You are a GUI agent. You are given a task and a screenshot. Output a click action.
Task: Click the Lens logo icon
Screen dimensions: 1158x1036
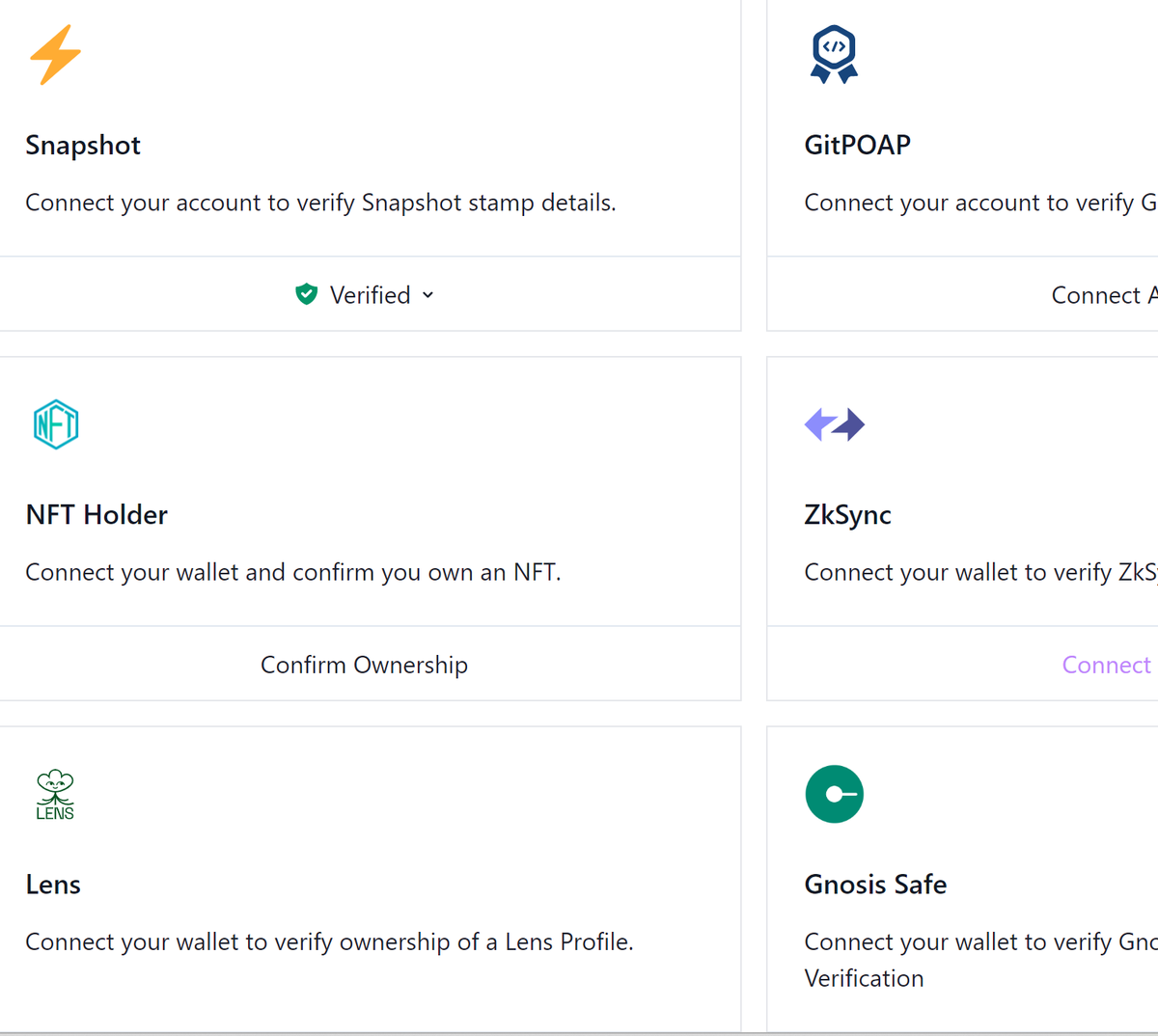[55, 795]
